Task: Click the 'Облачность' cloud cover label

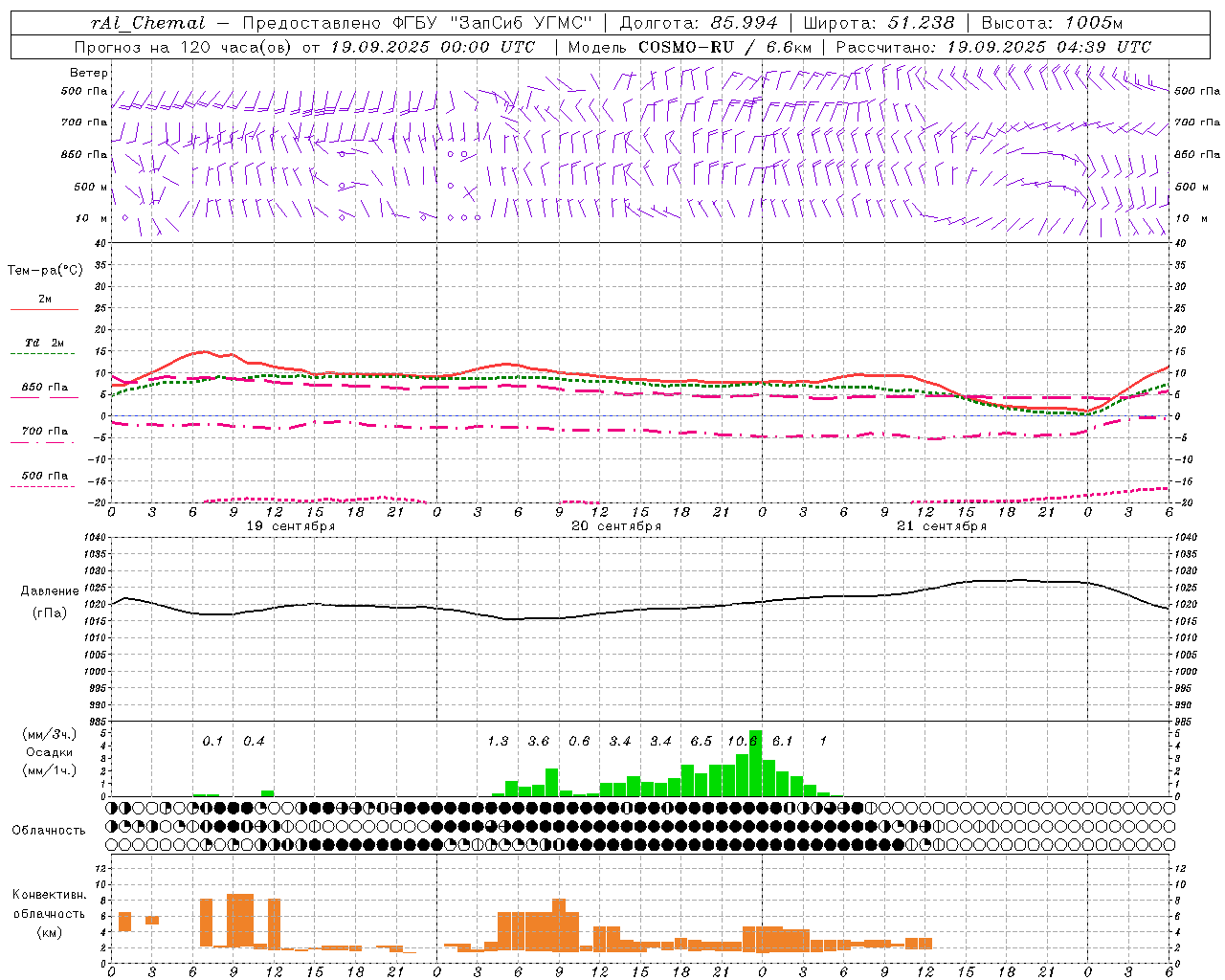Action: (x=49, y=831)
